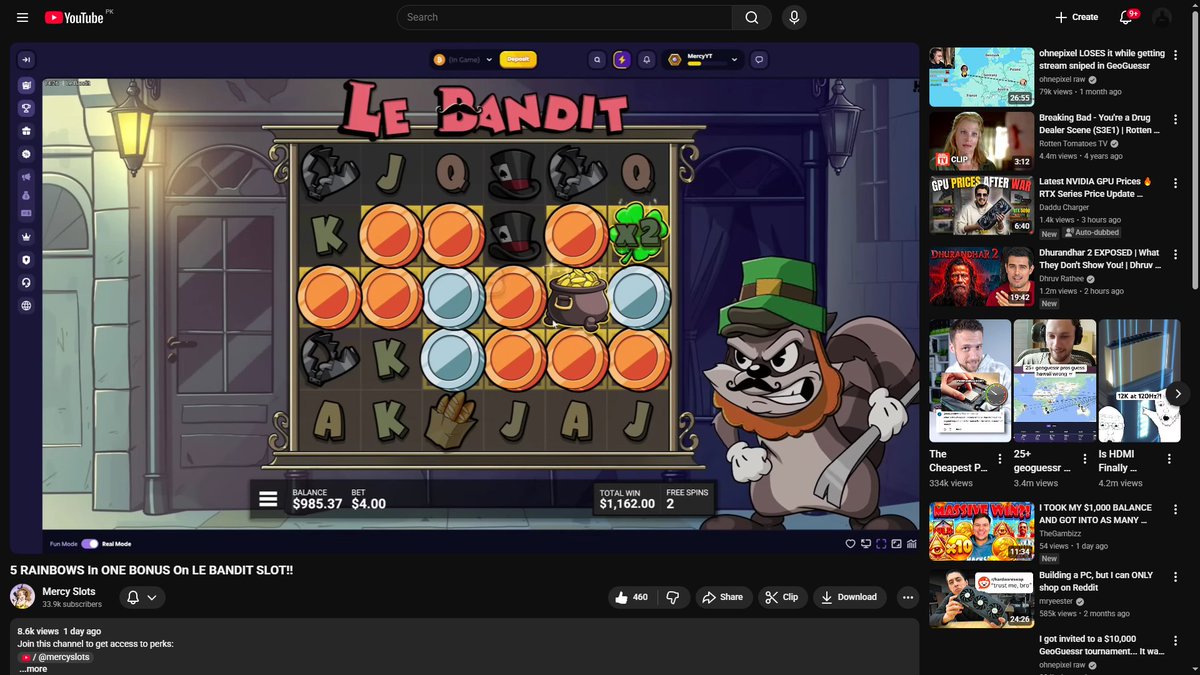The image size is (1200, 675).
Task: Show next shorts with arrow button
Action: [1178, 394]
